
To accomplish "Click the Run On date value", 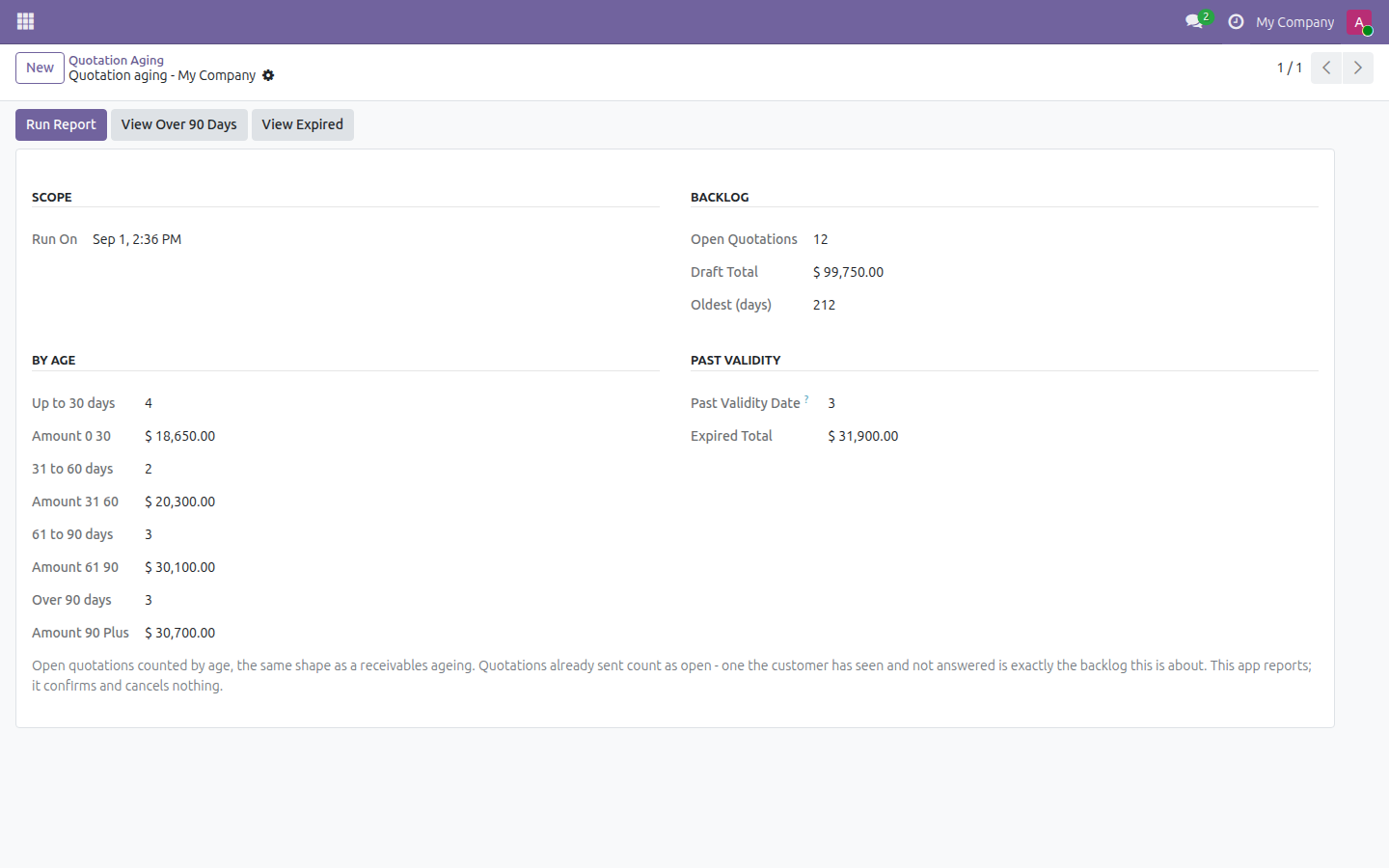I will (137, 239).
